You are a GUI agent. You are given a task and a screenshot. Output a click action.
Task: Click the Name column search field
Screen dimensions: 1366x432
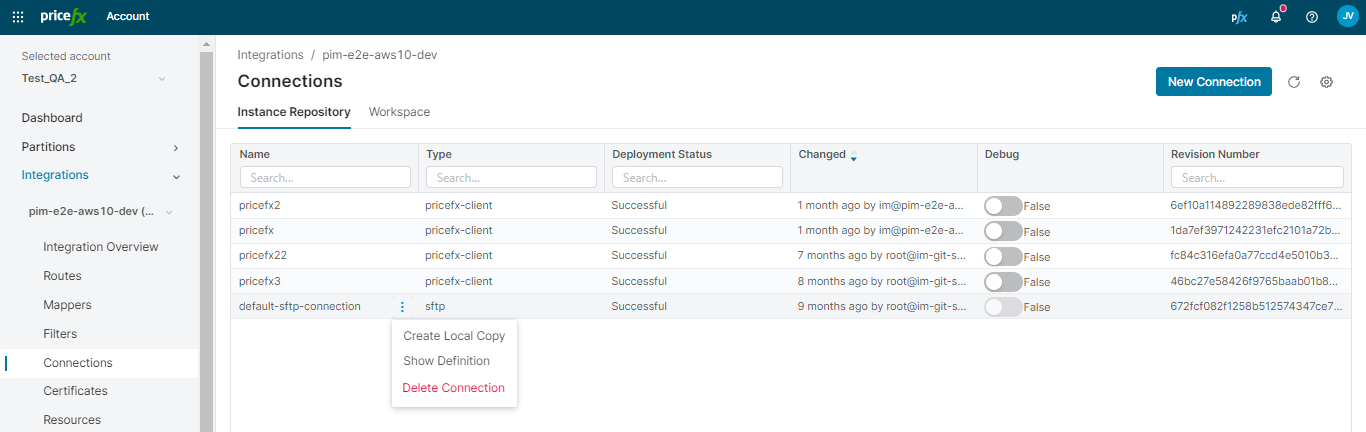[x=325, y=177]
